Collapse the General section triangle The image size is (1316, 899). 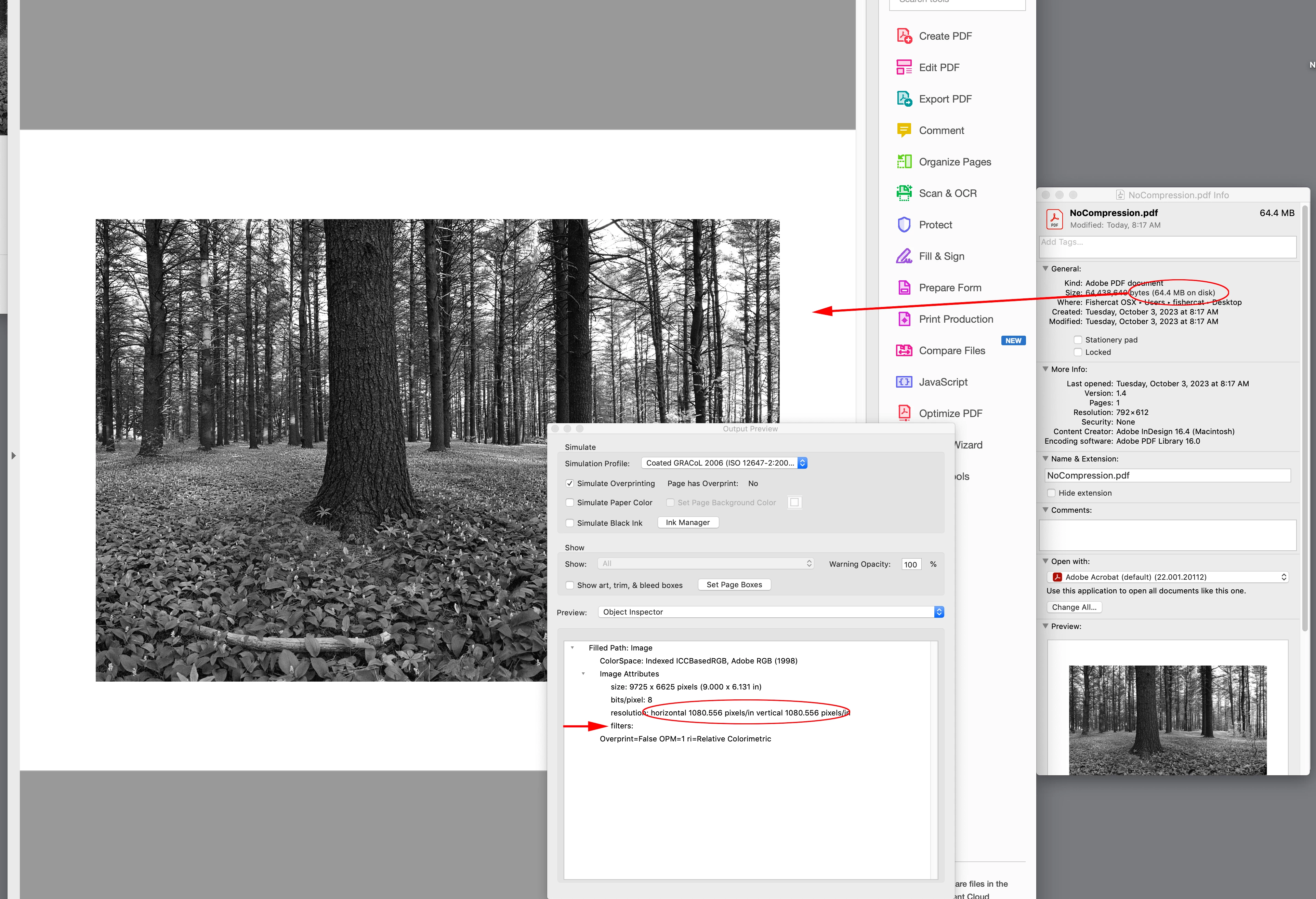(1045, 269)
